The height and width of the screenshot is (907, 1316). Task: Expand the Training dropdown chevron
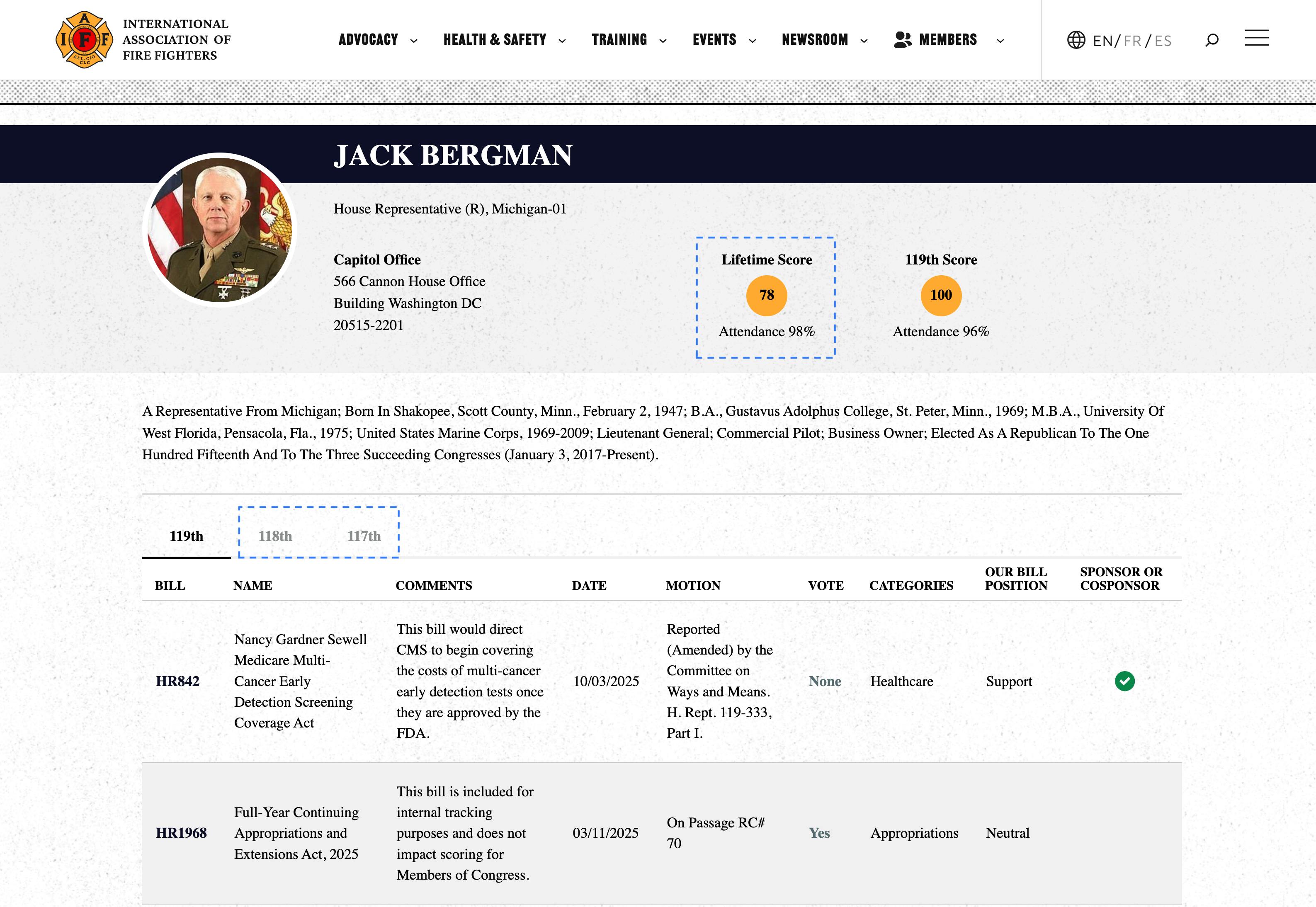(663, 40)
